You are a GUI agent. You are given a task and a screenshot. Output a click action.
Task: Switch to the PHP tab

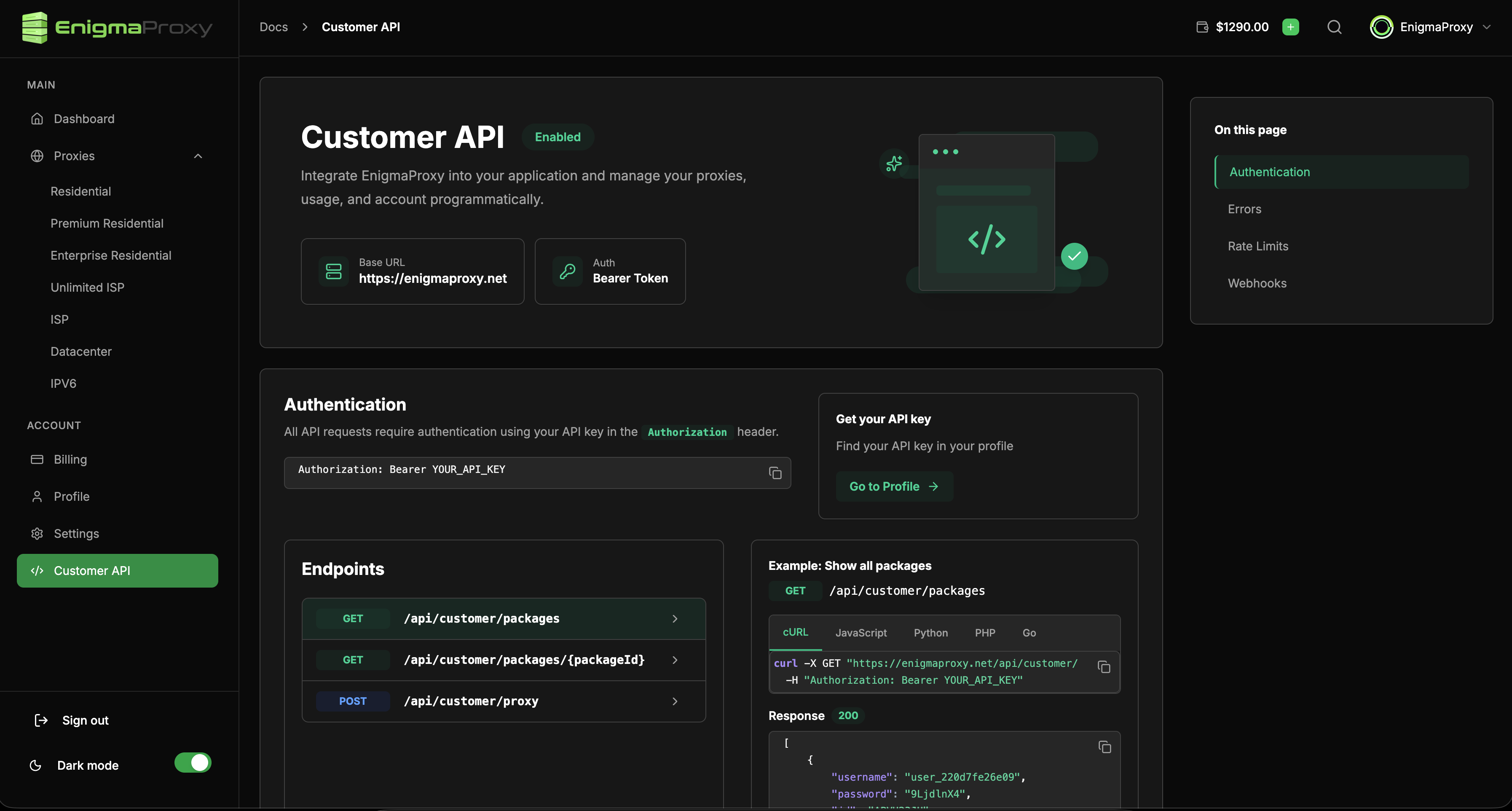[x=985, y=632]
